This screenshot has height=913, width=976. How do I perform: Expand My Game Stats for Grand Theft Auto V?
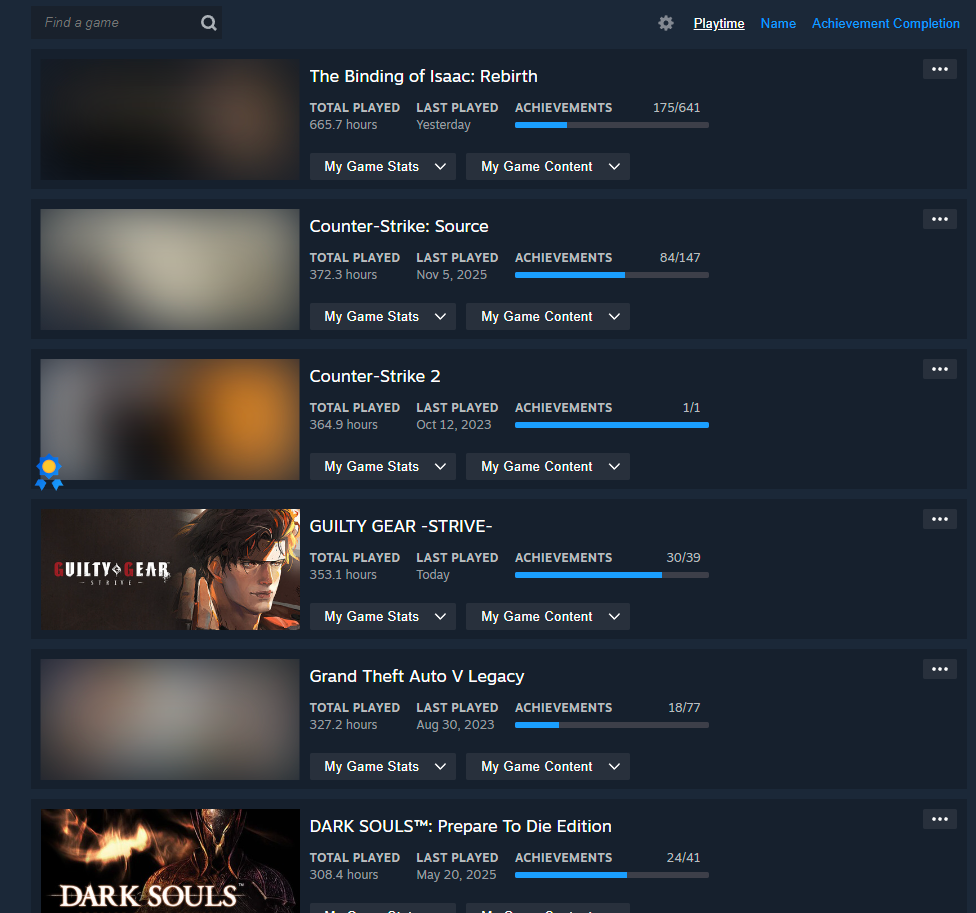383,767
